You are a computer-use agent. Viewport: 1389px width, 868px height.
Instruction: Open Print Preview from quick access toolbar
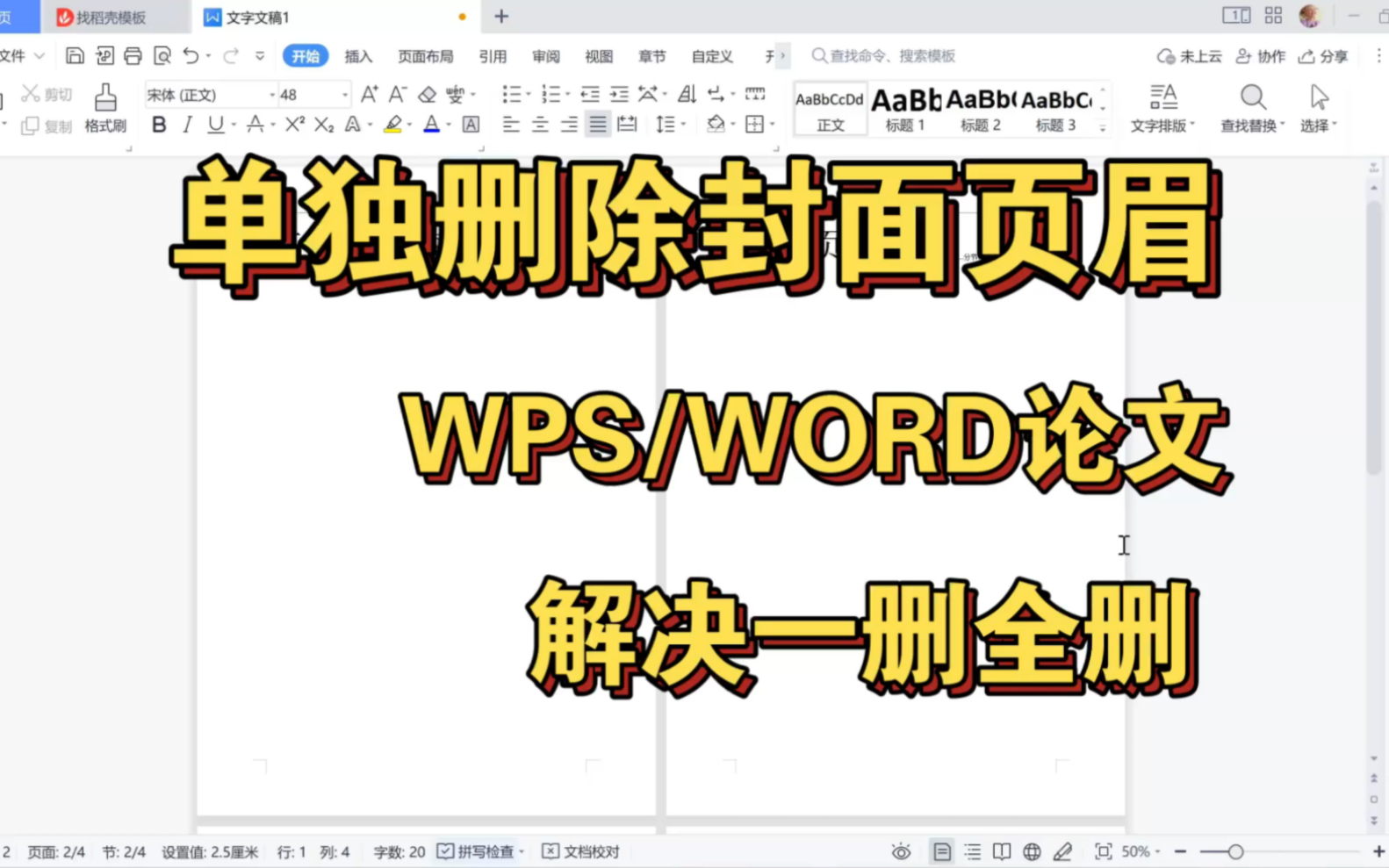click(162, 56)
